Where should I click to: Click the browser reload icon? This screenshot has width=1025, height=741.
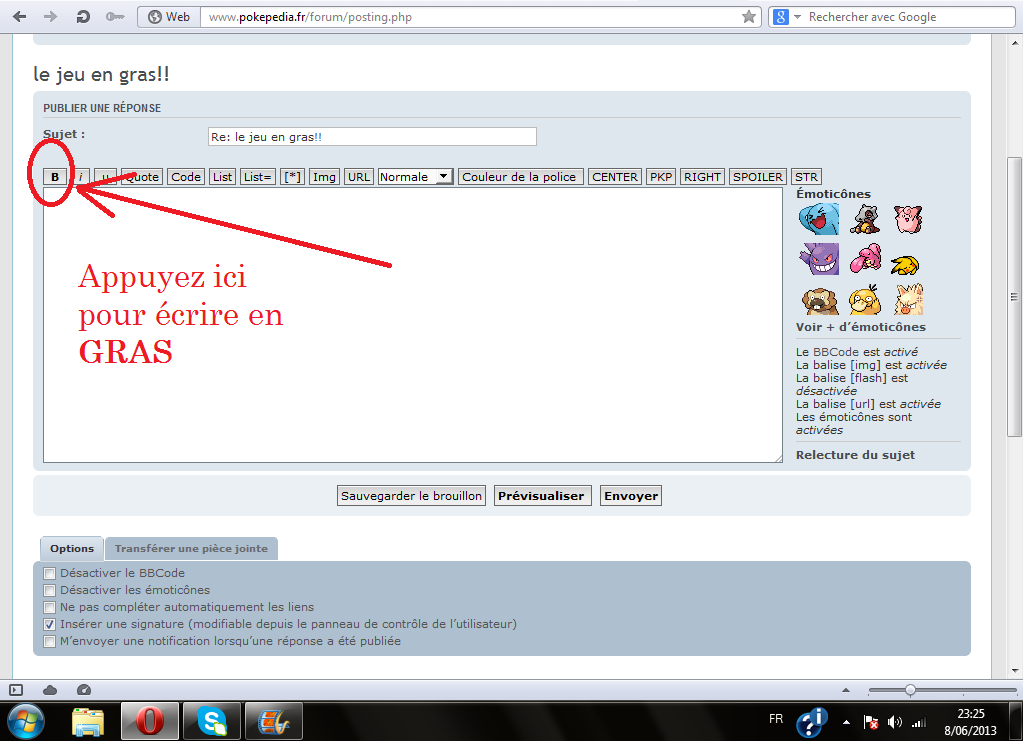tap(82, 17)
